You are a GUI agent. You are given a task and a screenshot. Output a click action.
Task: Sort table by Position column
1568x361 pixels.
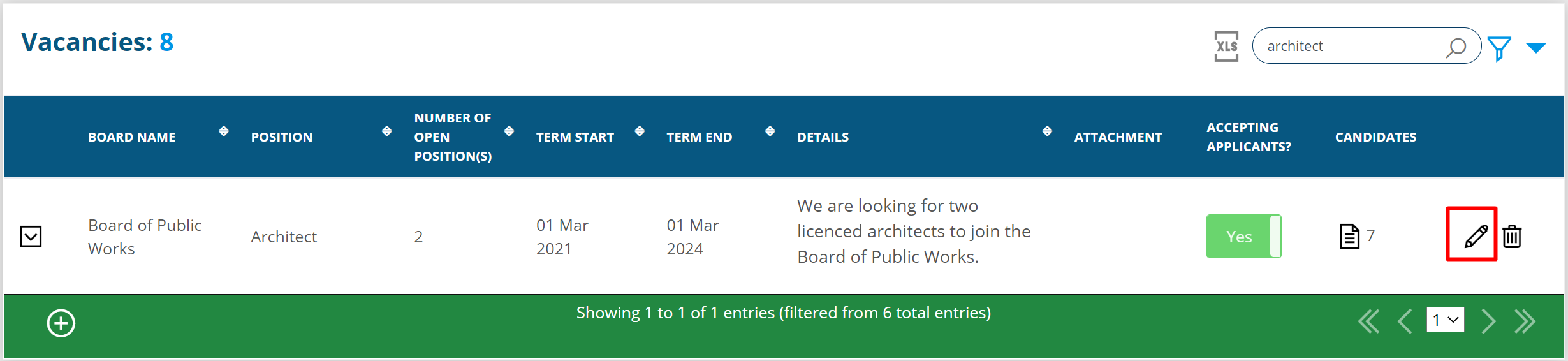point(386,131)
